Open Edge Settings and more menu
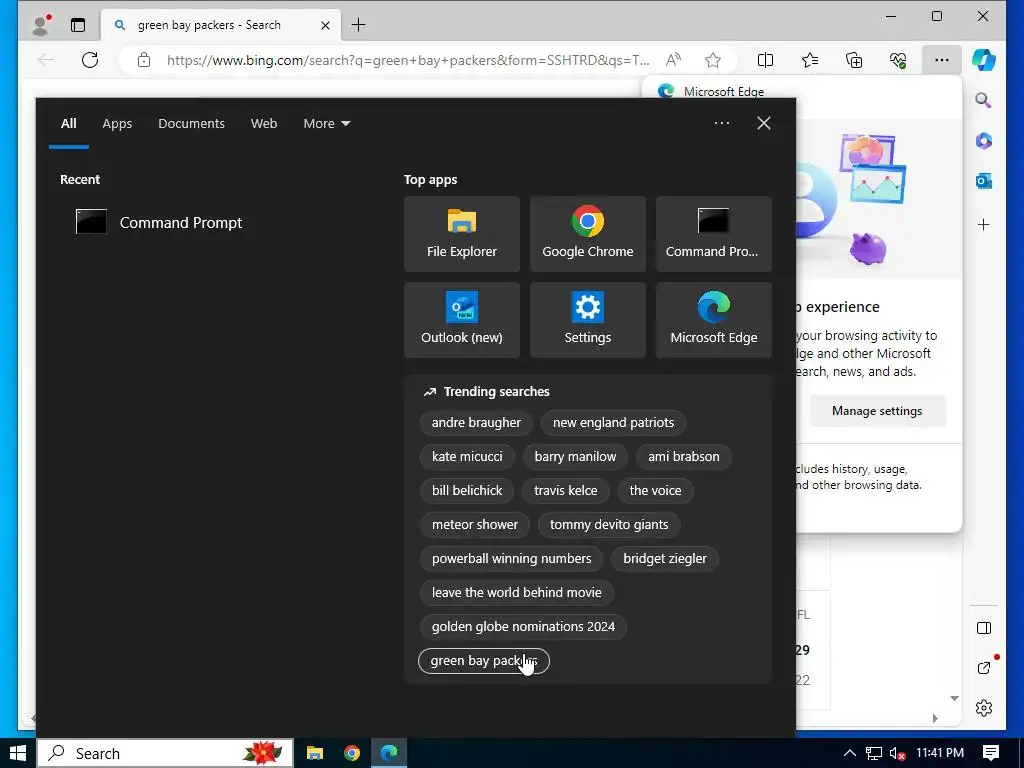 [x=942, y=60]
